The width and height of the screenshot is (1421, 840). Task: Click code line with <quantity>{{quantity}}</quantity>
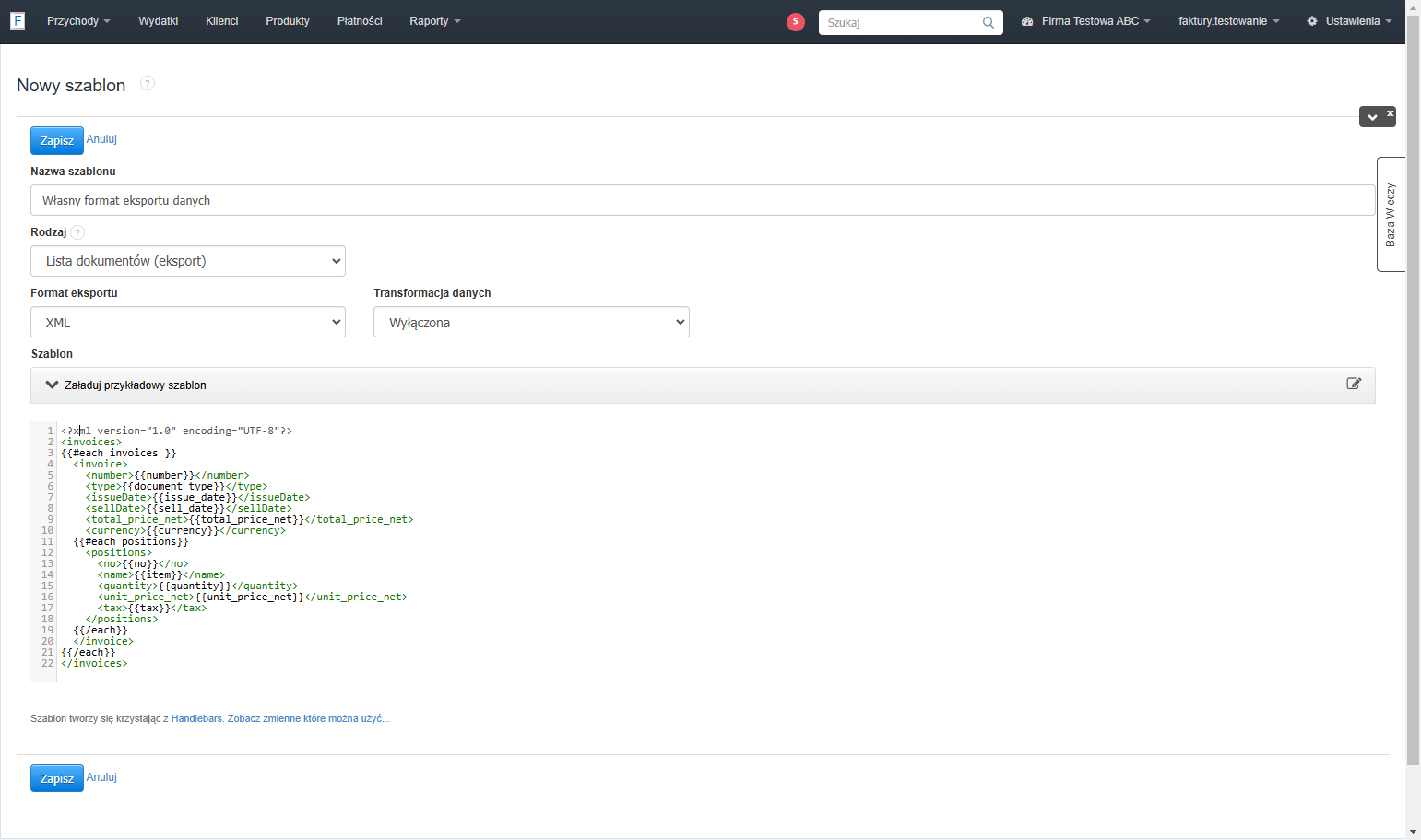coord(197,586)
